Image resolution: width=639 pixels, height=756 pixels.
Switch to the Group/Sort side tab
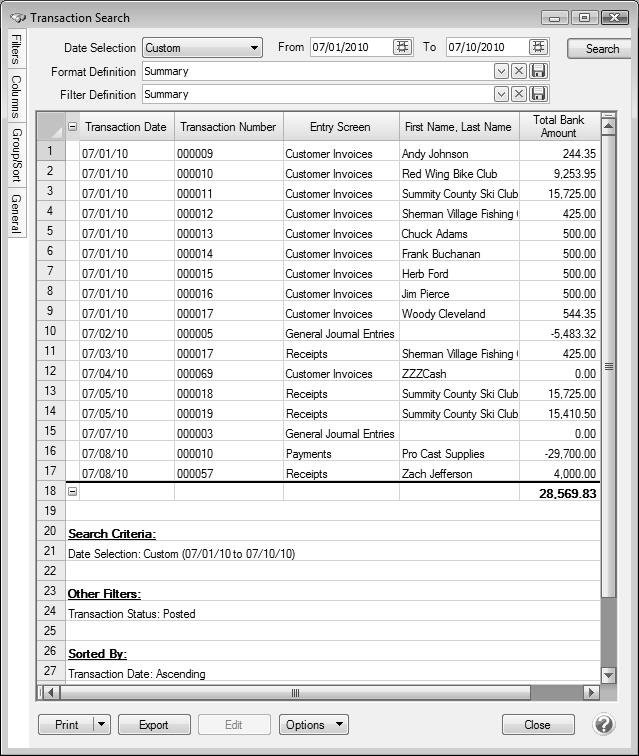pyautogui.click(x=15, y=154)
